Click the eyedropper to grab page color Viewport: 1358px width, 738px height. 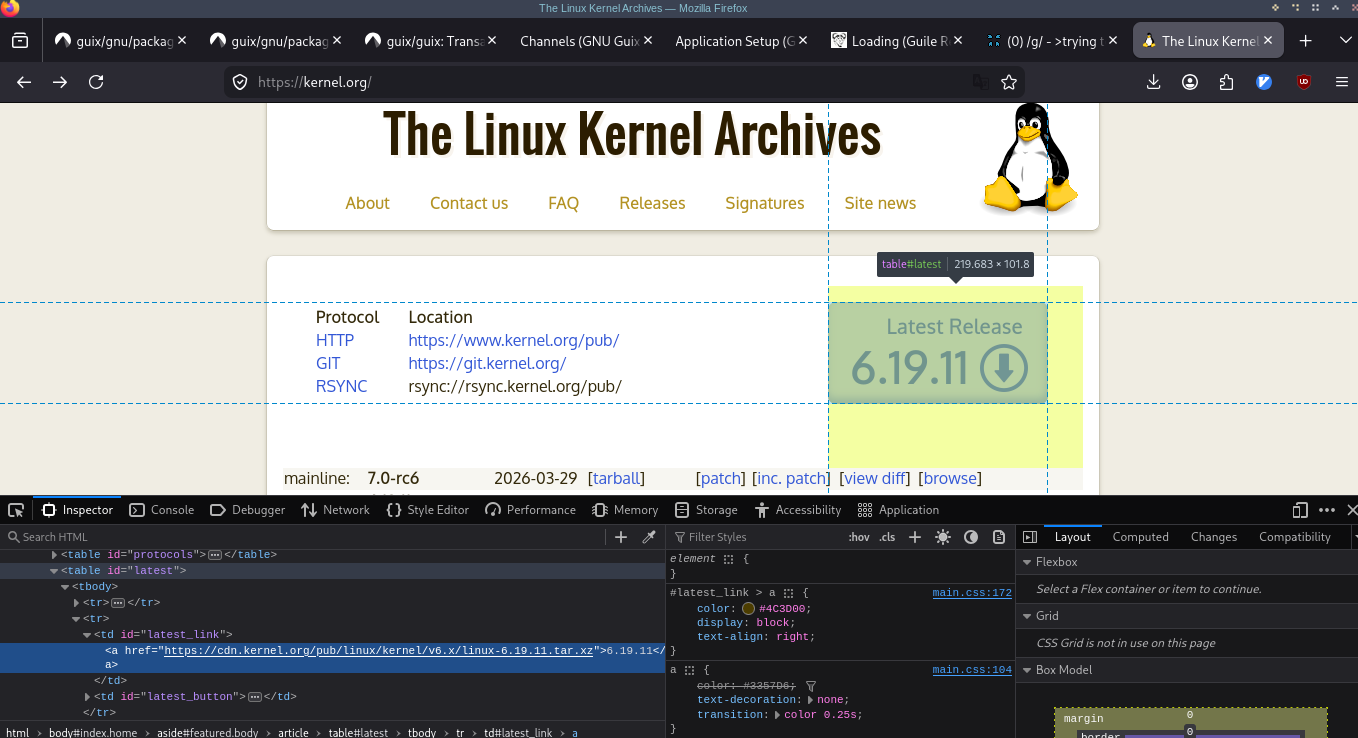648,537
